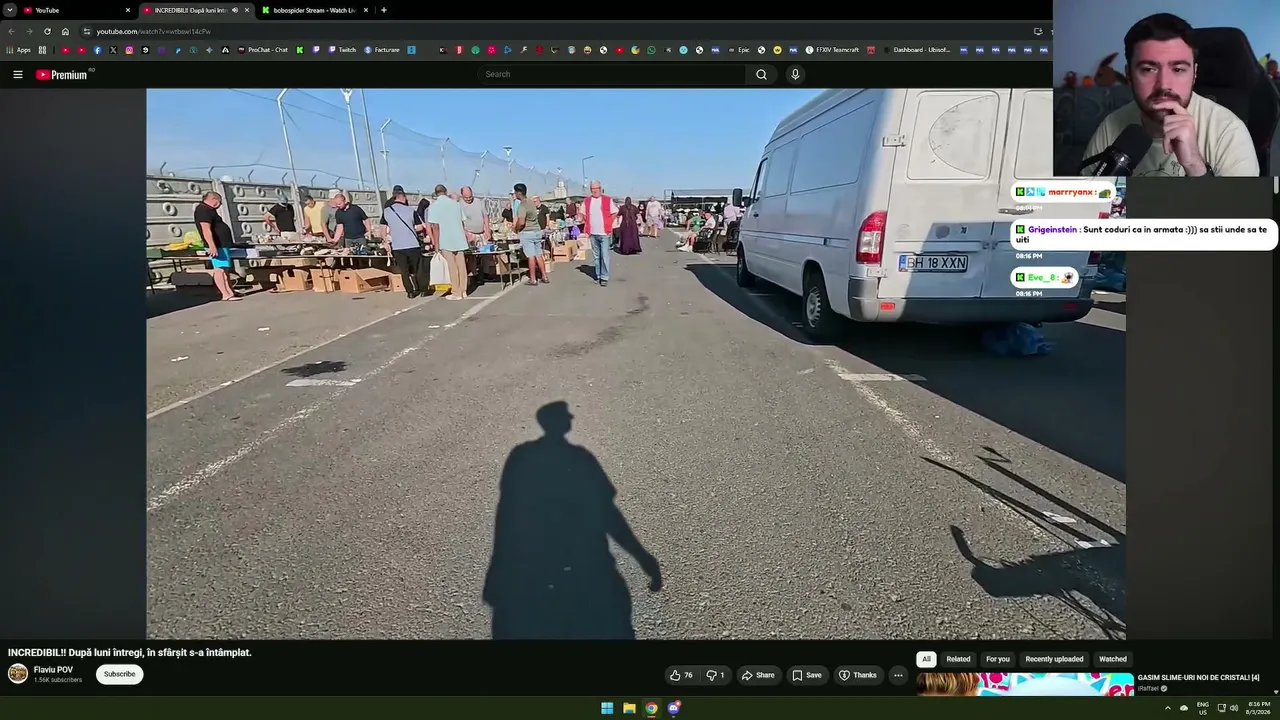This screenshot has width=1280, height=720.
Task: Open the WhatsApp bookmark icon
Action: [x=651, y=50]
